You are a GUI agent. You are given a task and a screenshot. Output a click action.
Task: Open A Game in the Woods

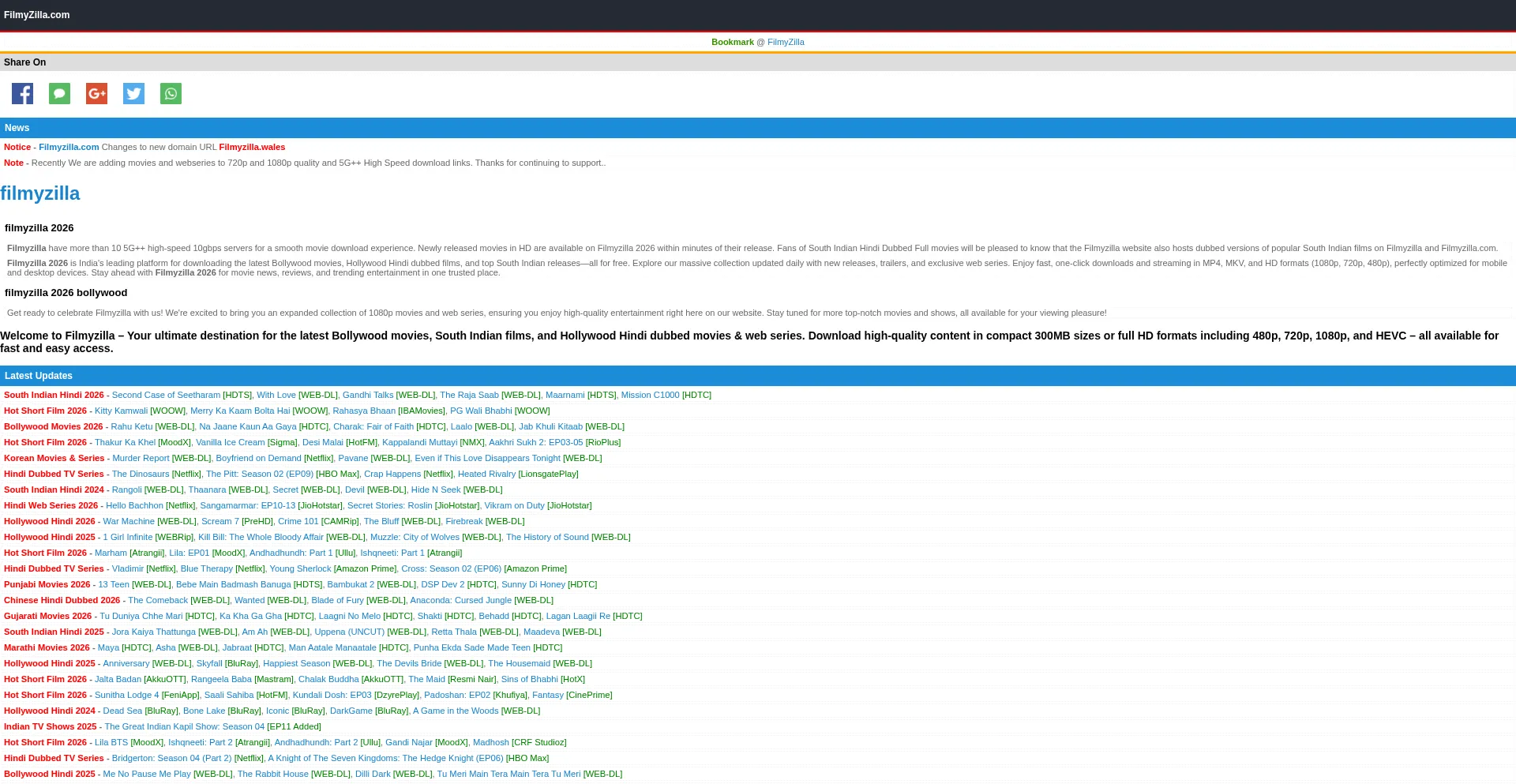click(x=456, y=711)
